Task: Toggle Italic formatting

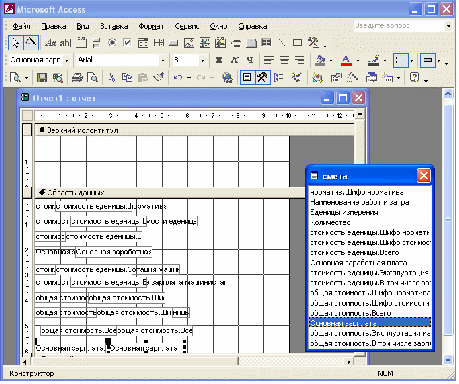Action: 235,60
